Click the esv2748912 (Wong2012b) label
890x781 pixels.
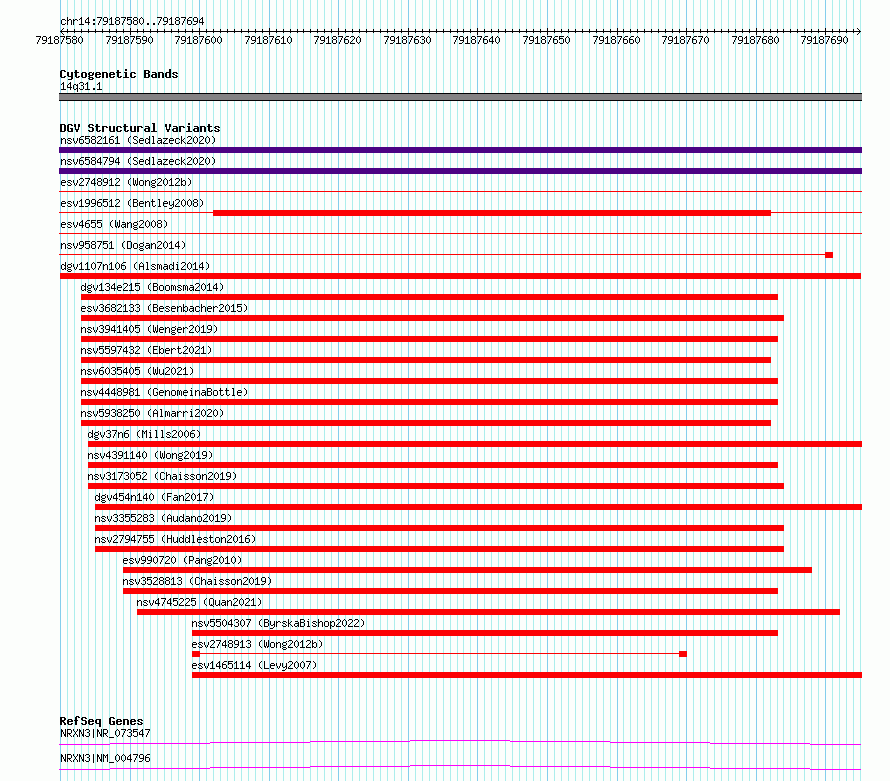[126, 182]
